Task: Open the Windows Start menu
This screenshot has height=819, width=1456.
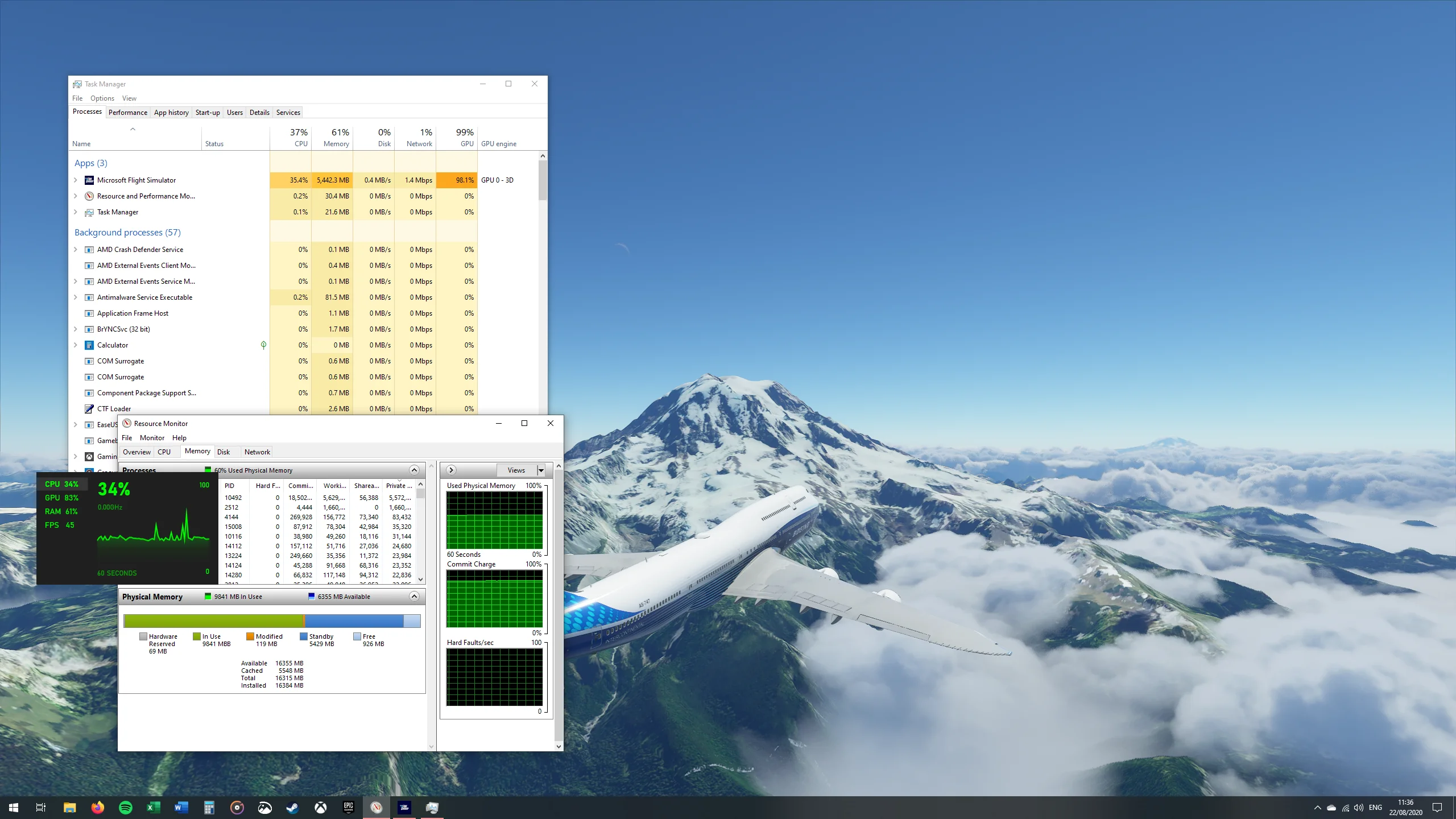Action: (14, 807)
